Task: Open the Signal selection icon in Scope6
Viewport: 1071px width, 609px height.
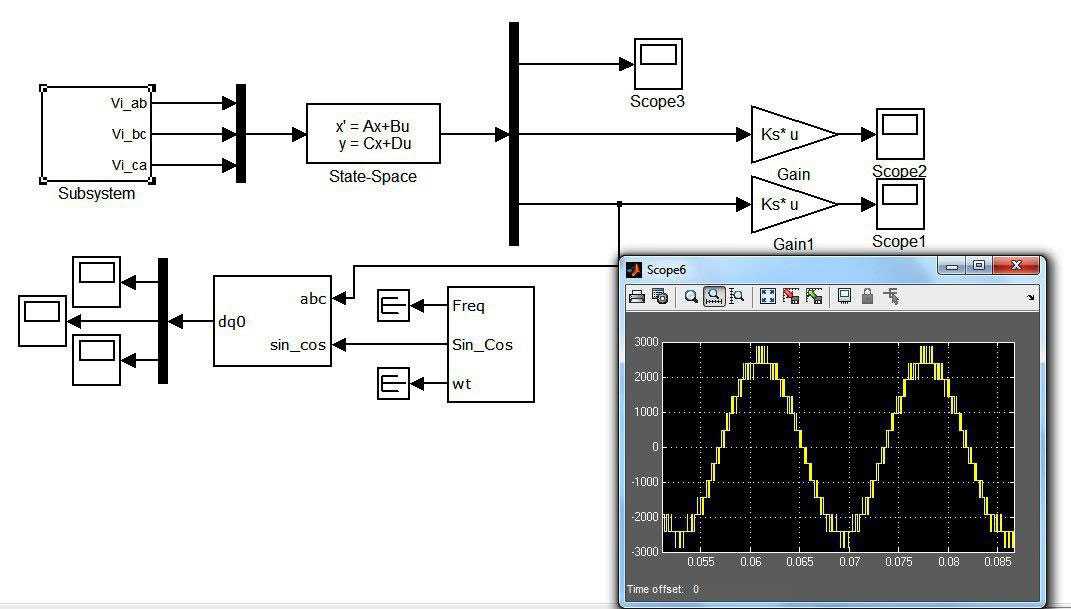Action: (891, 297)
